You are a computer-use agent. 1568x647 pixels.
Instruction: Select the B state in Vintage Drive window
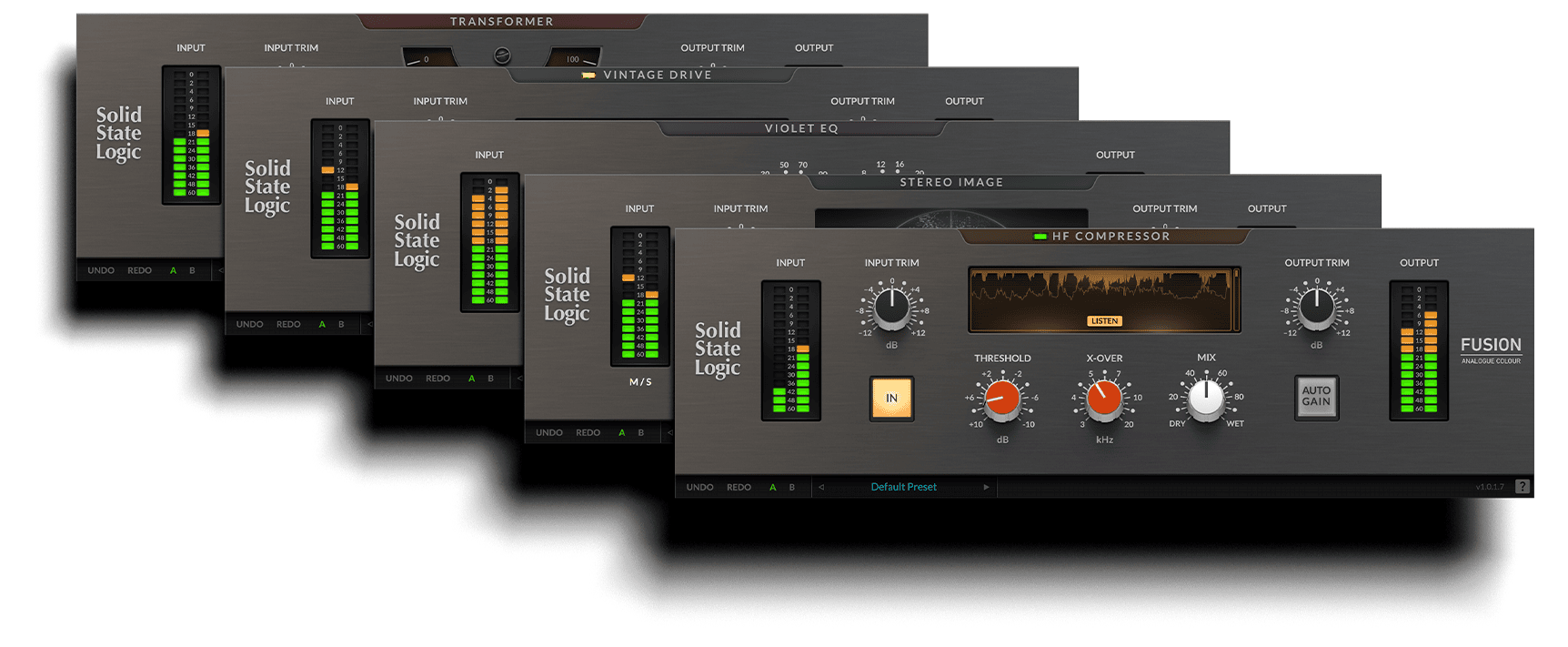[341, 324]
